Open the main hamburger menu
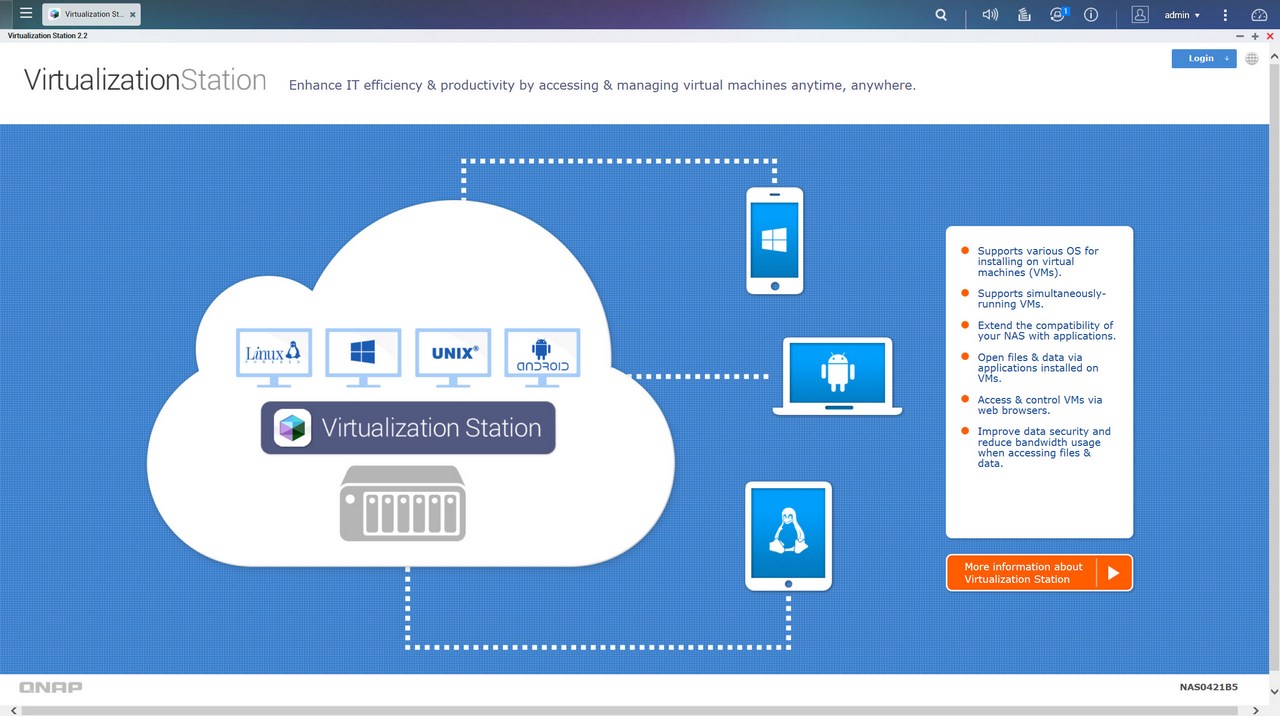Viewport: 1280px width, 716px height. 26,14
